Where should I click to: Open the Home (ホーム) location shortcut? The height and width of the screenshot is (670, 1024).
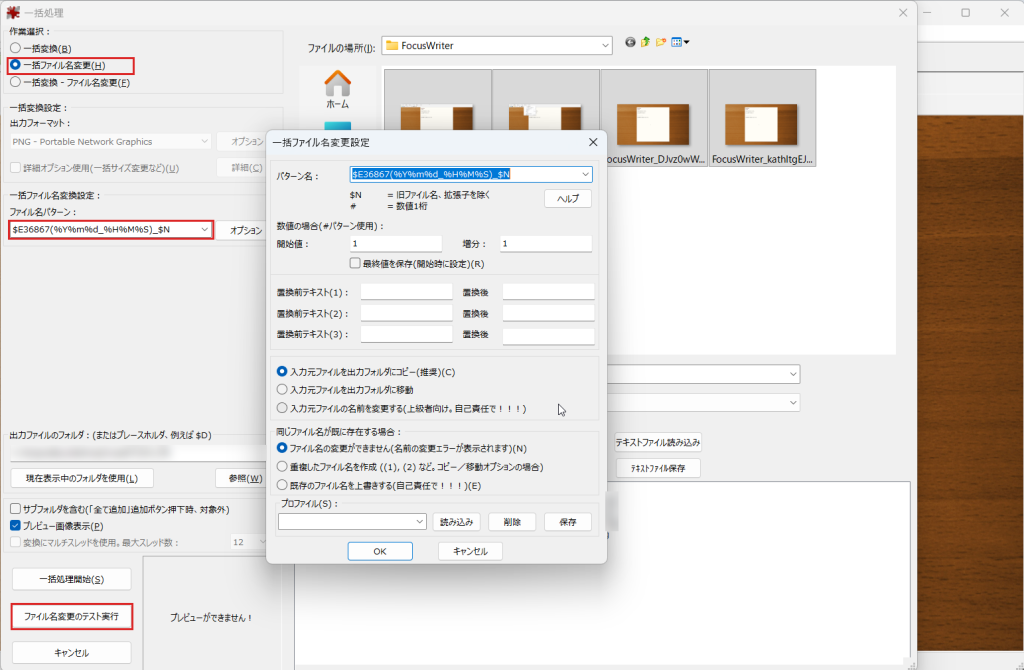tap(337, 89)
